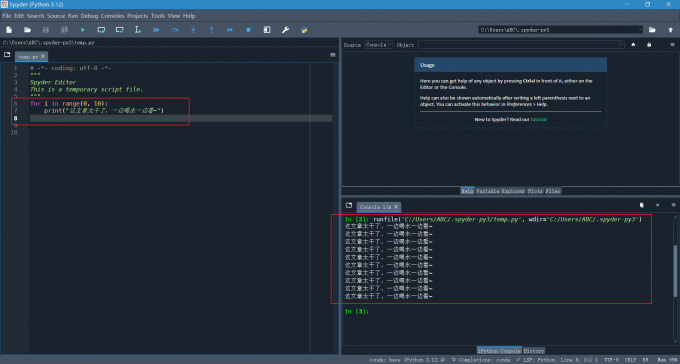This screenshot has width=680, height=364.
Task: Open the Run menu
Action: click(73, 16)
